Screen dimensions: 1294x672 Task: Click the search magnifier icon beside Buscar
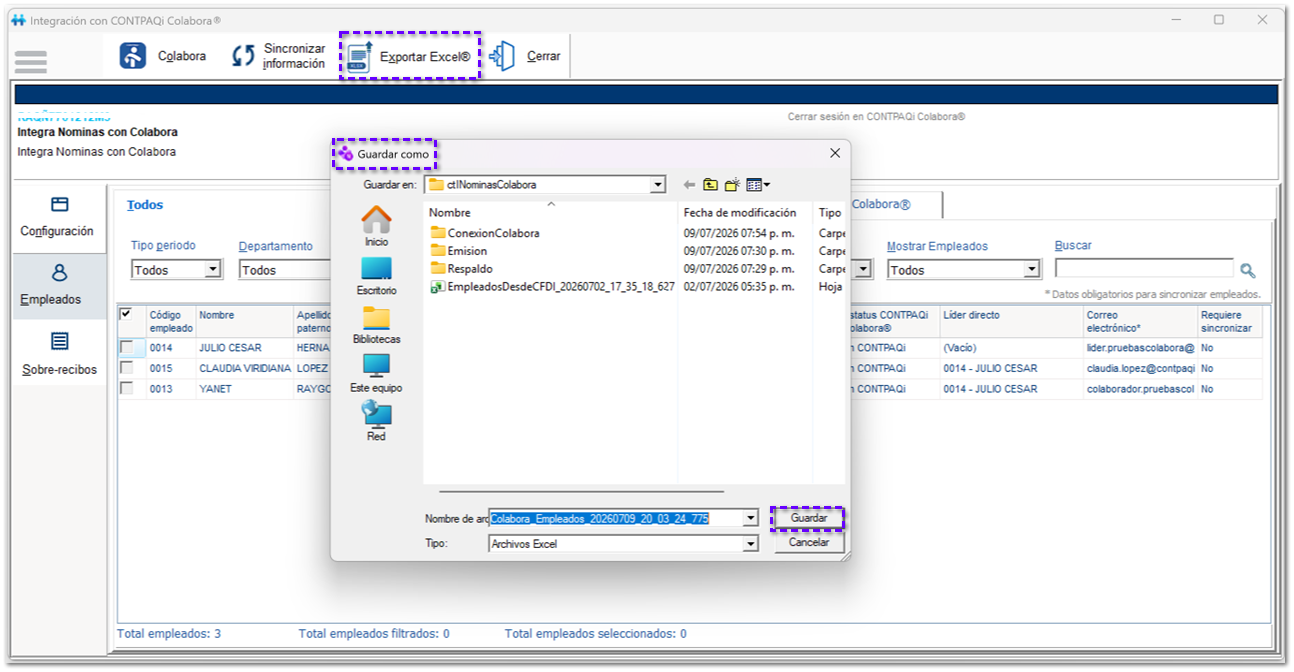pos(1247,270)
